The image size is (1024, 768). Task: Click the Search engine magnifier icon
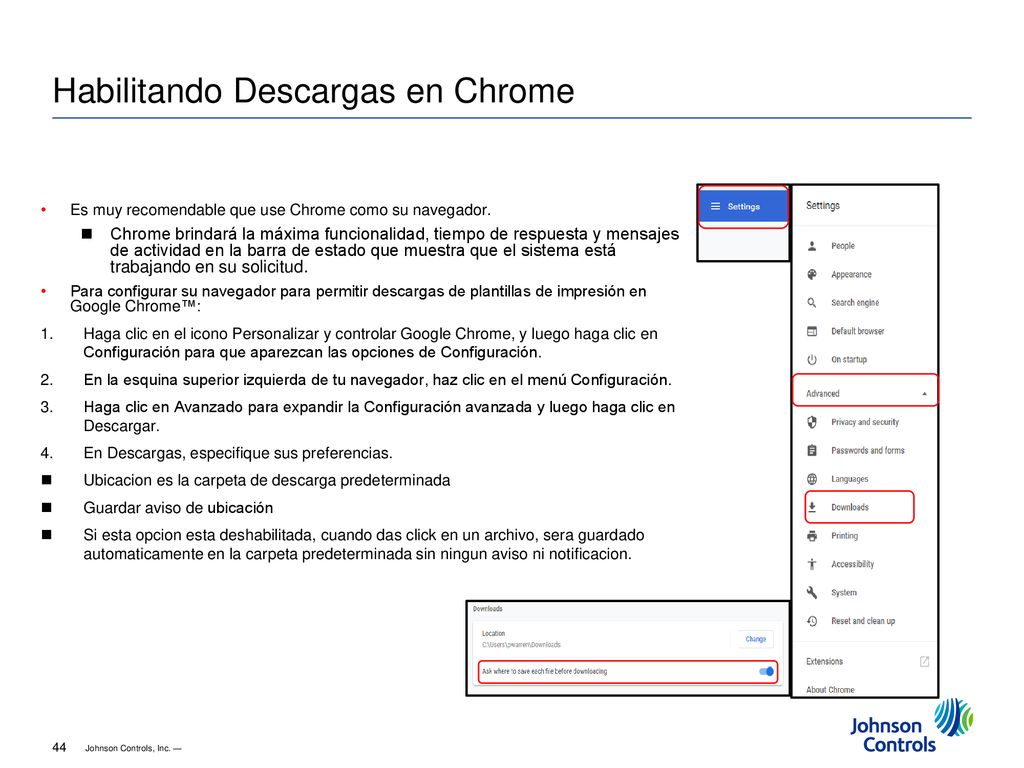tap(812, 303)
